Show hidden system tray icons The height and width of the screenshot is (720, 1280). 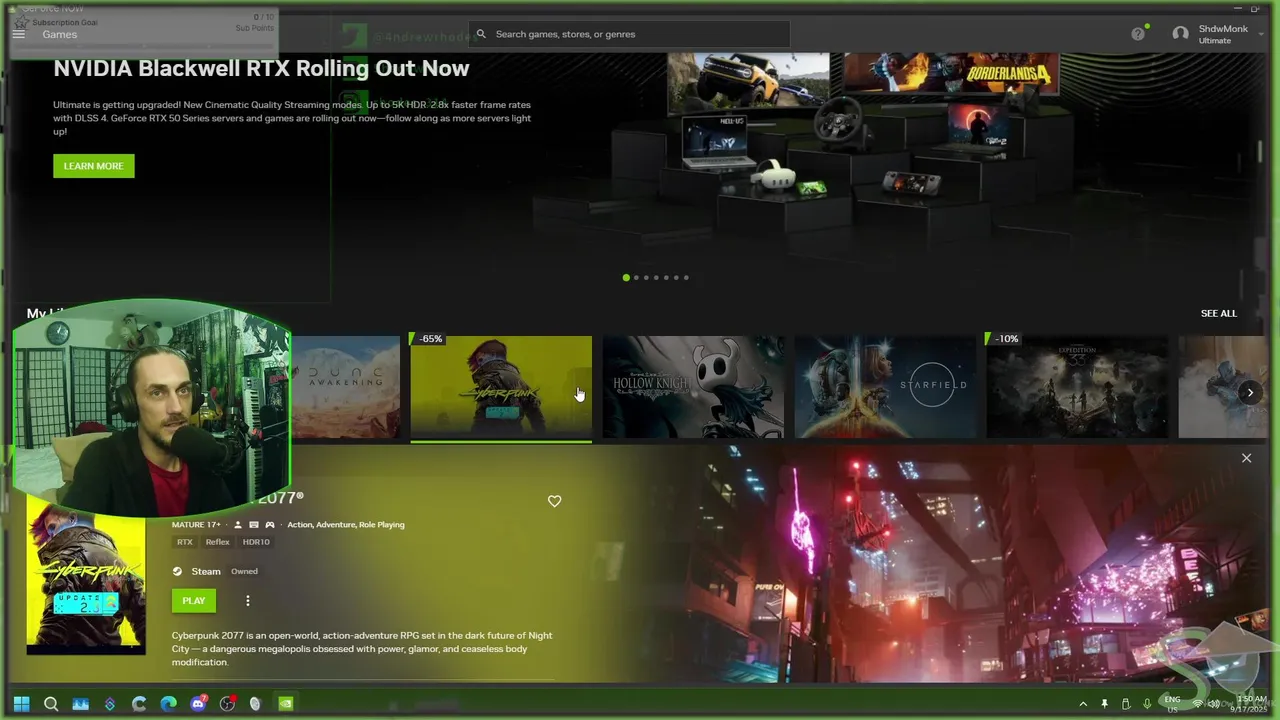pyautogui.click(x=1083, y=704)
